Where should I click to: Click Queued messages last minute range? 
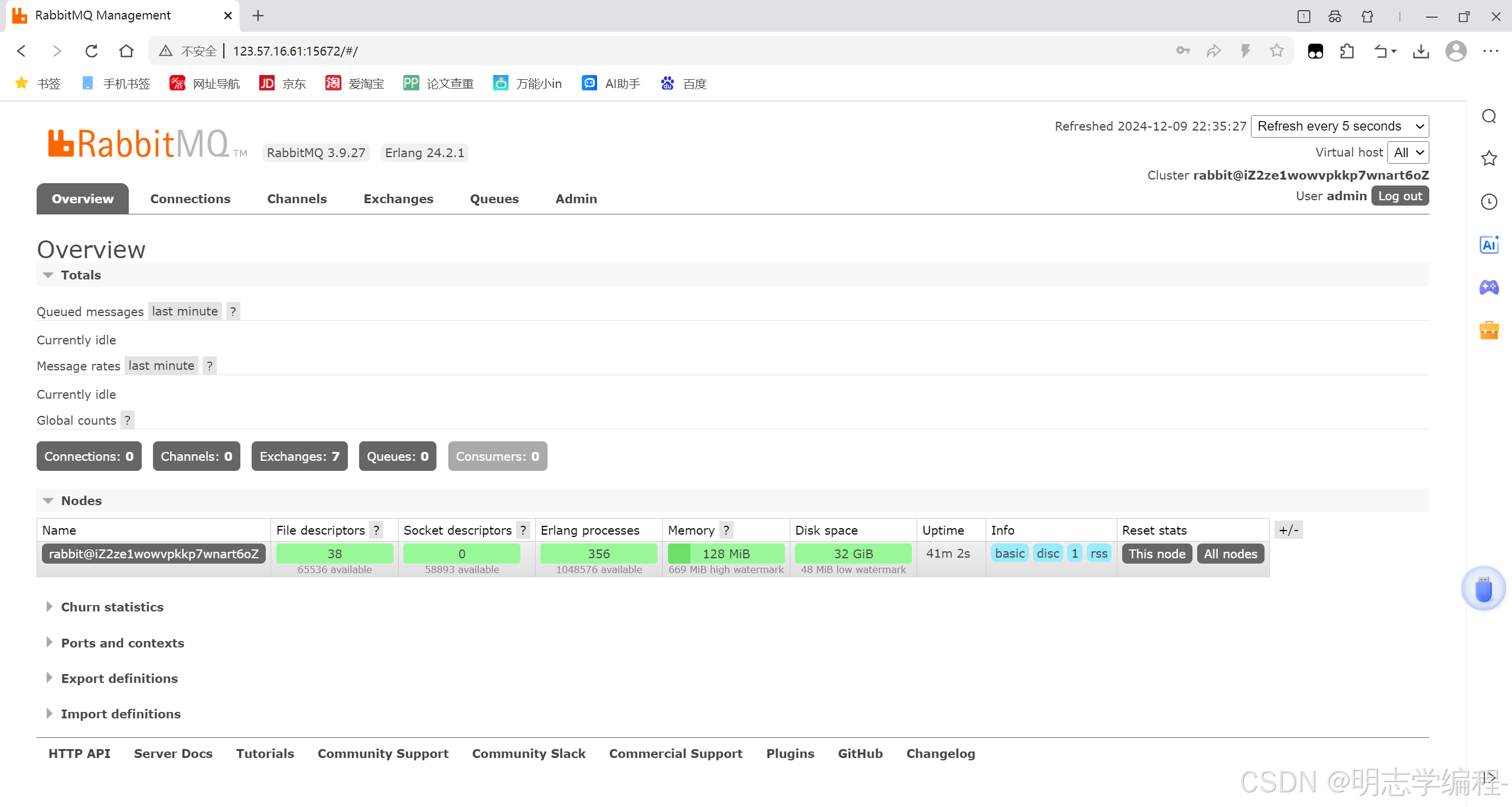click(x=185, y=311)
